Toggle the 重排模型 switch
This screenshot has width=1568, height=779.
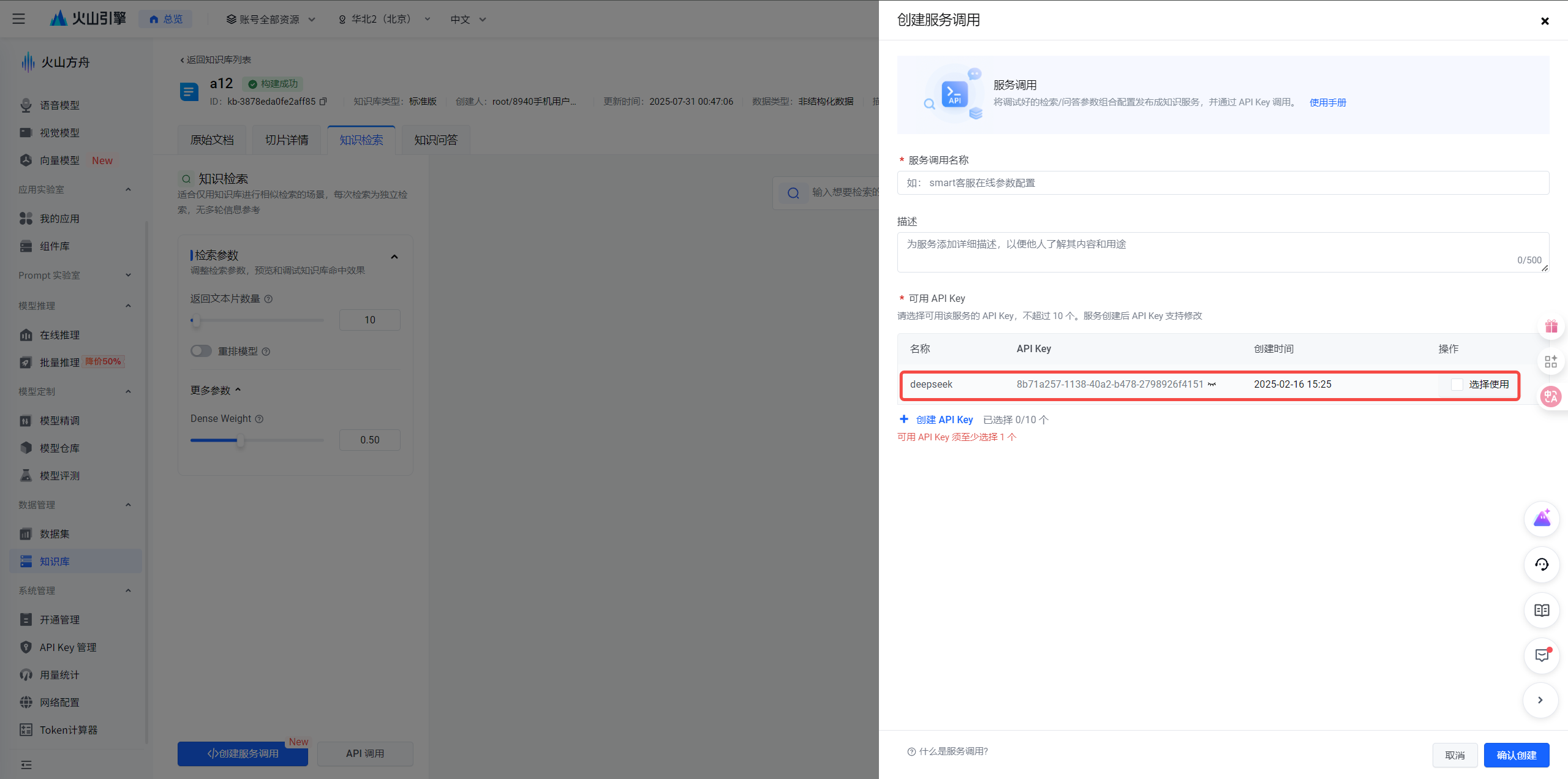[201, 351]
